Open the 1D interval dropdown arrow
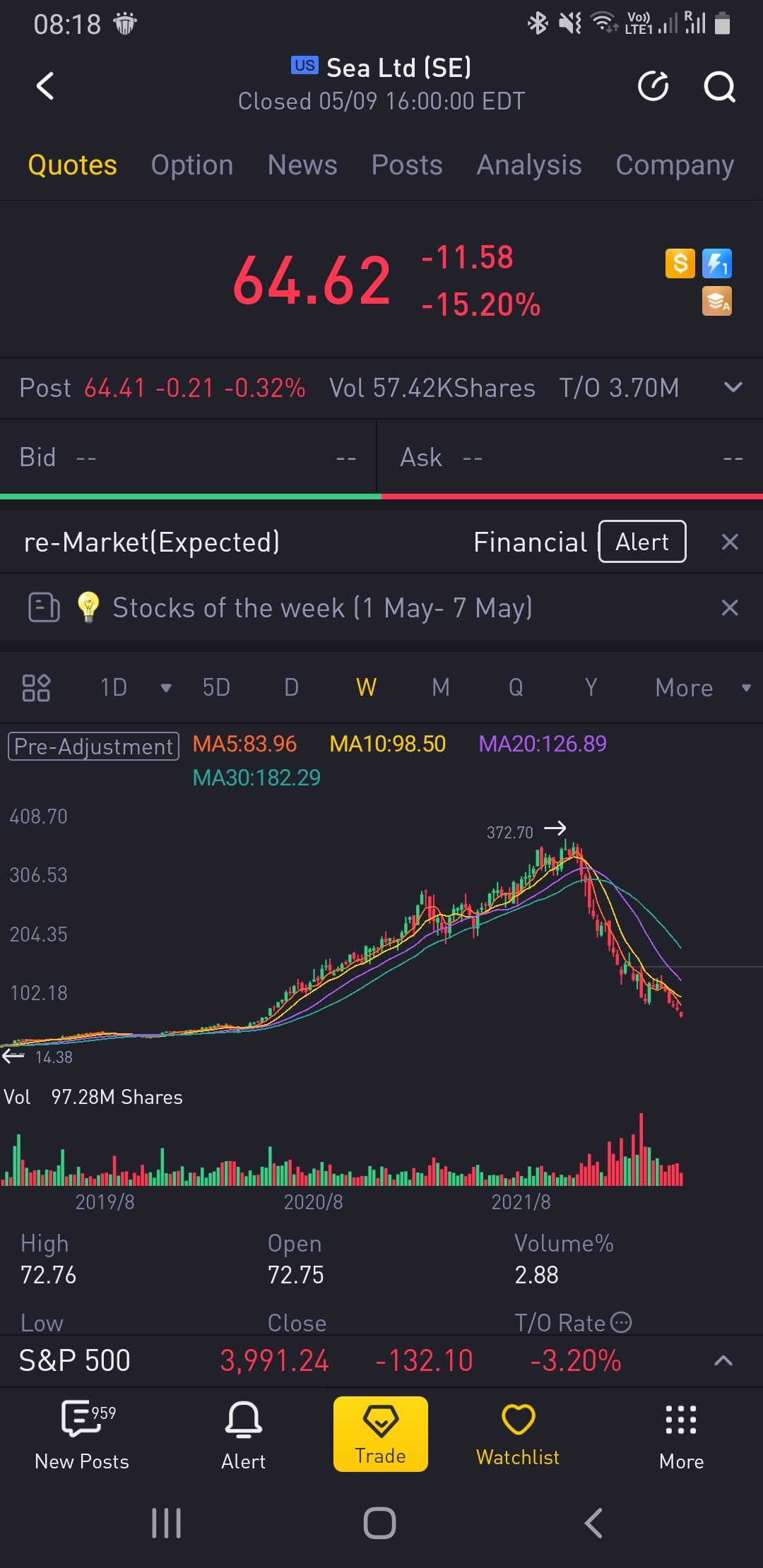763x1568 pixels. [166, 688]
